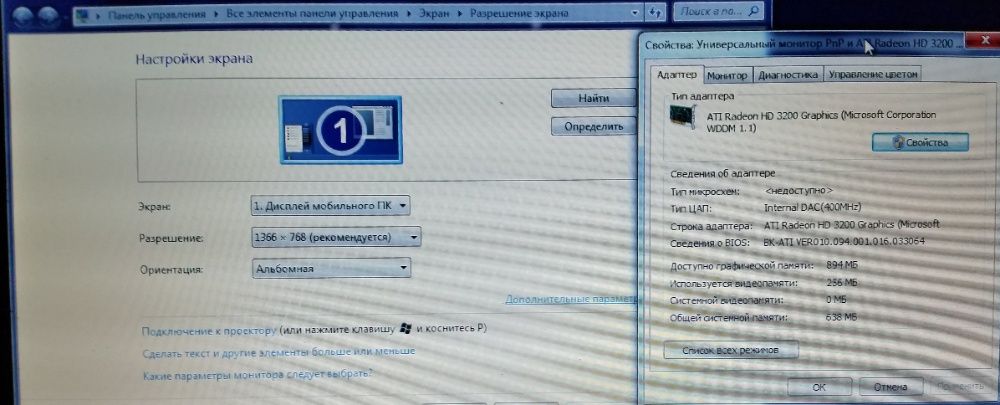Open the Экран display dropdown
The height and width of the screenshot is (405, 1000).
tap(330, 207)
